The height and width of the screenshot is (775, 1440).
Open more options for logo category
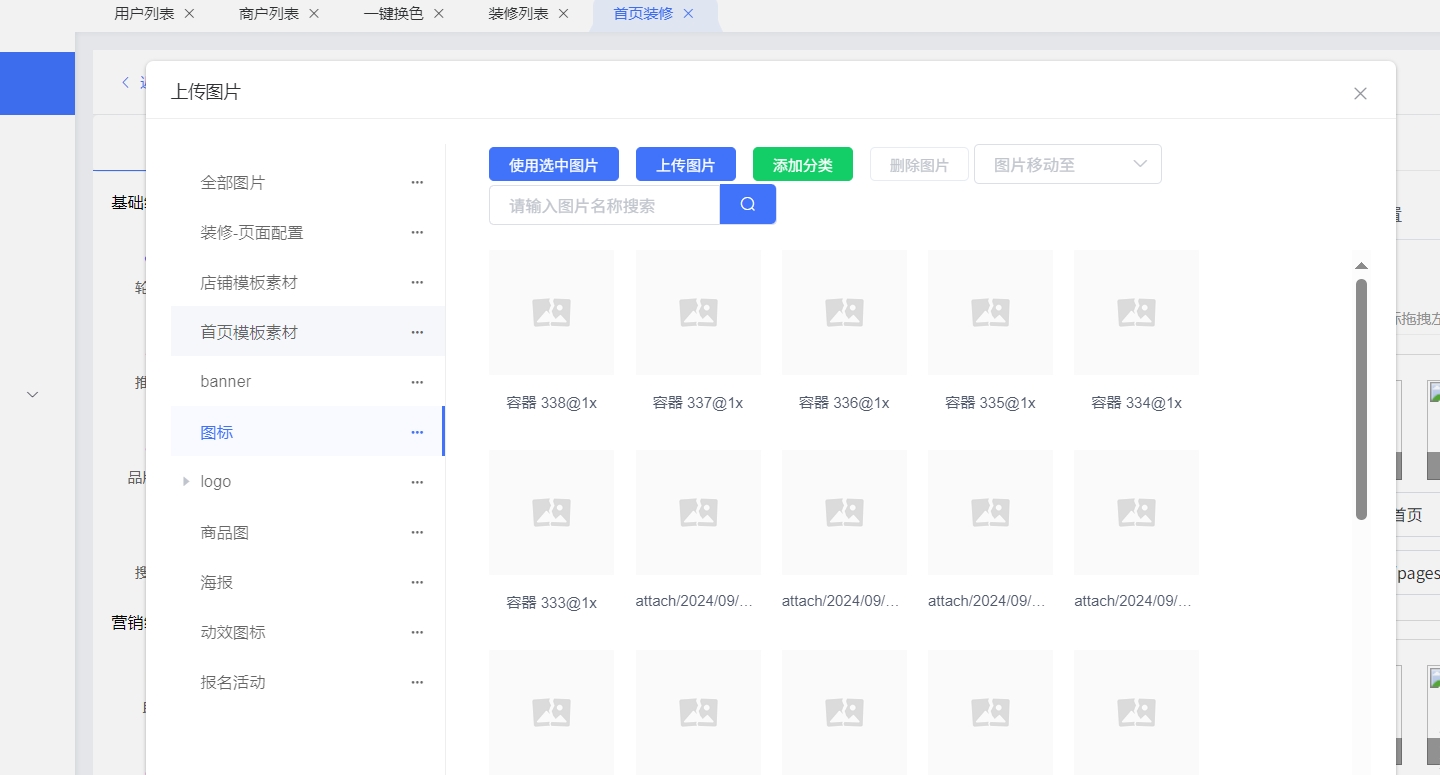coord(417,482)
